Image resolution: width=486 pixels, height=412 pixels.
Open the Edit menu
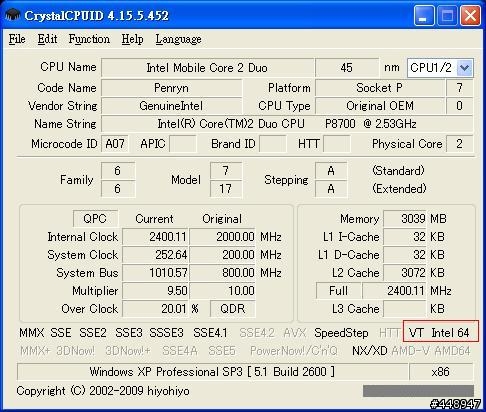tap(47, 39)
